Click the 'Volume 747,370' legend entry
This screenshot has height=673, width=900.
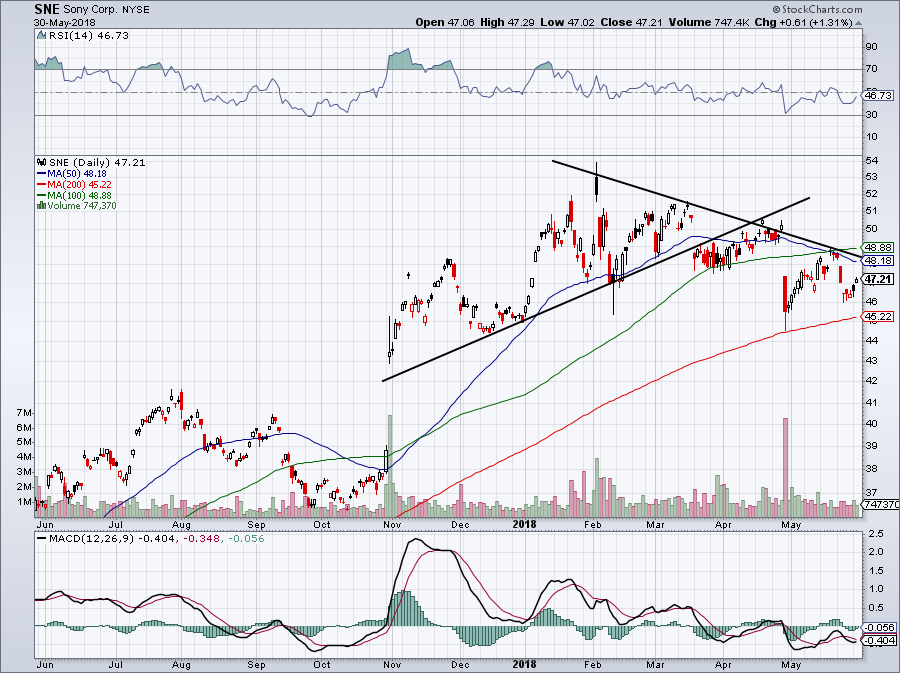pyautogui.click(x=82, y=205)
